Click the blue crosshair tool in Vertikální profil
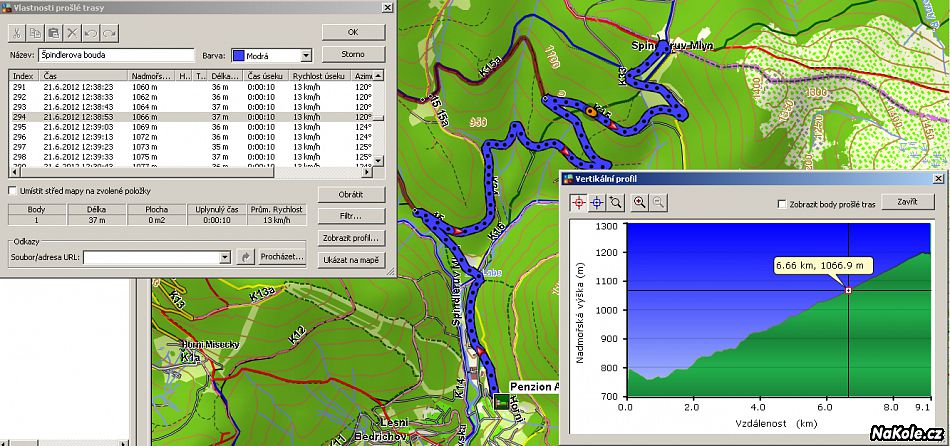 click(x=597, y=203)
